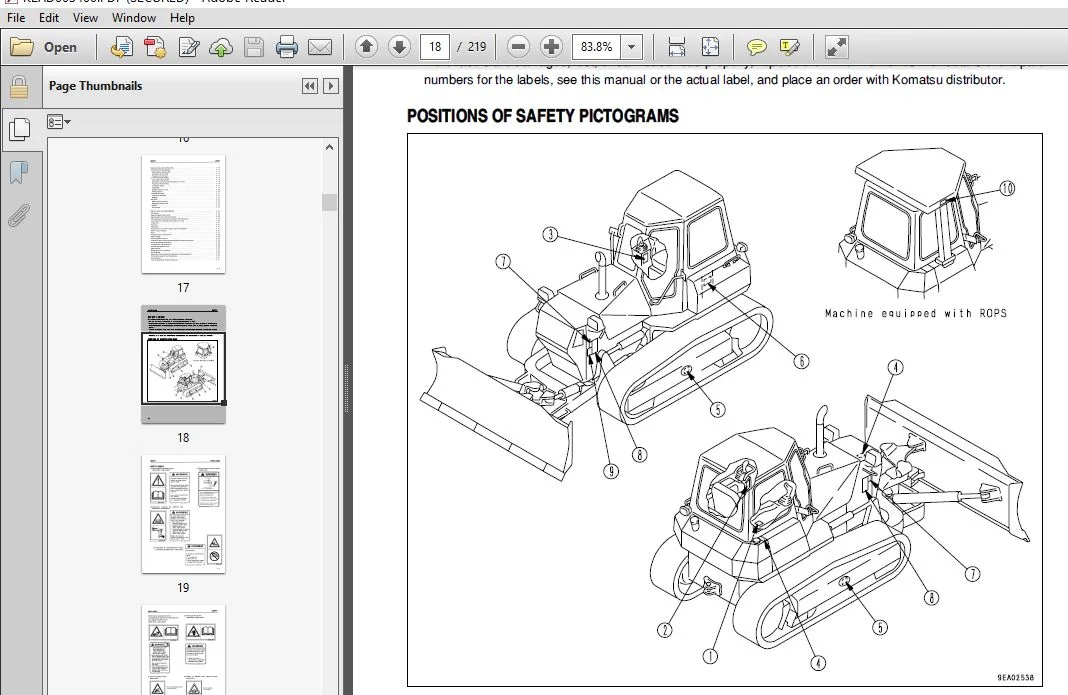This screenshot has width=1068, height=695.
Task: Go to next page arrow
Action: [x=399, y=46]
